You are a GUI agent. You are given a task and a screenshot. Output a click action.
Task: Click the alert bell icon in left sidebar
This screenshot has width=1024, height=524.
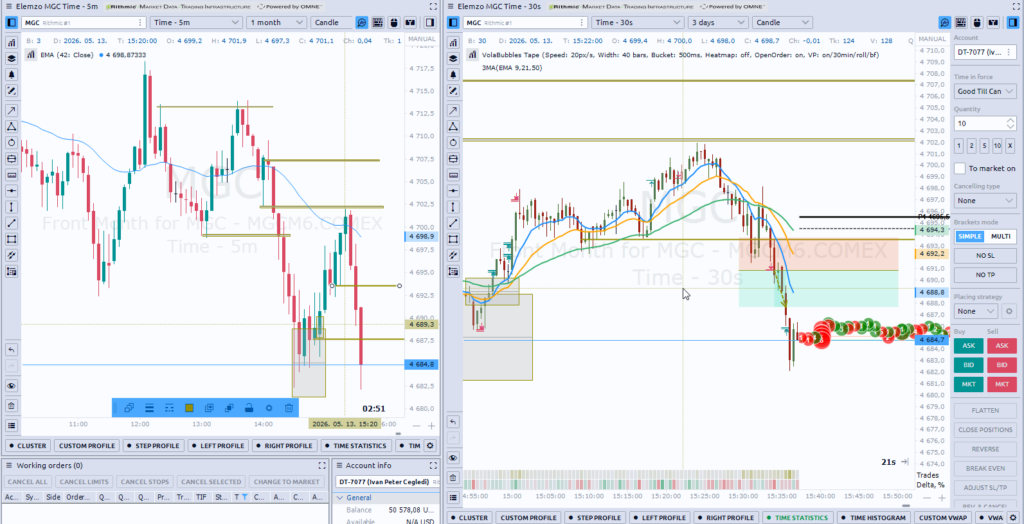click(x=11, y=74)
